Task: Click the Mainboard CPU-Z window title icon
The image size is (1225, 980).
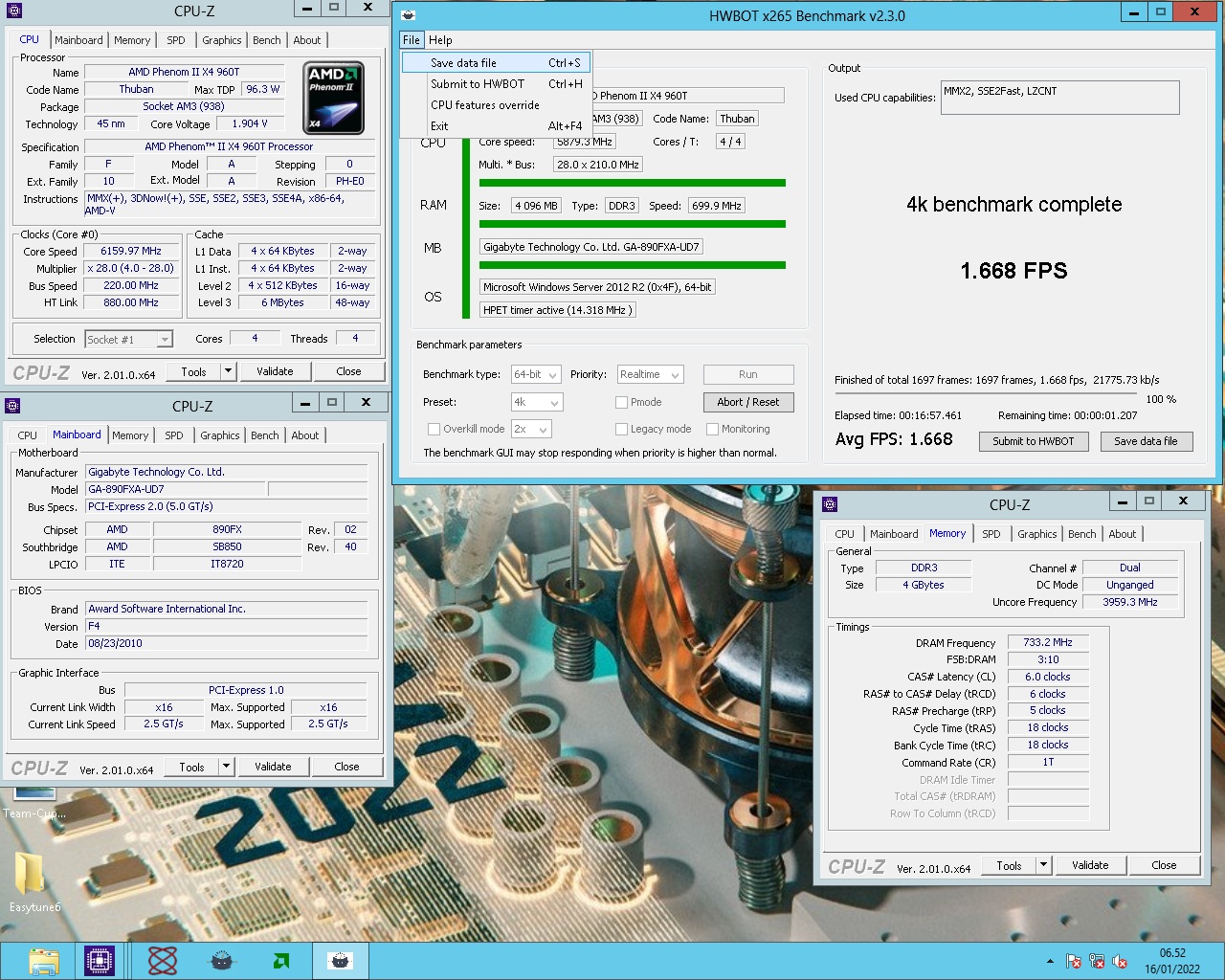Action: (12, 405)
